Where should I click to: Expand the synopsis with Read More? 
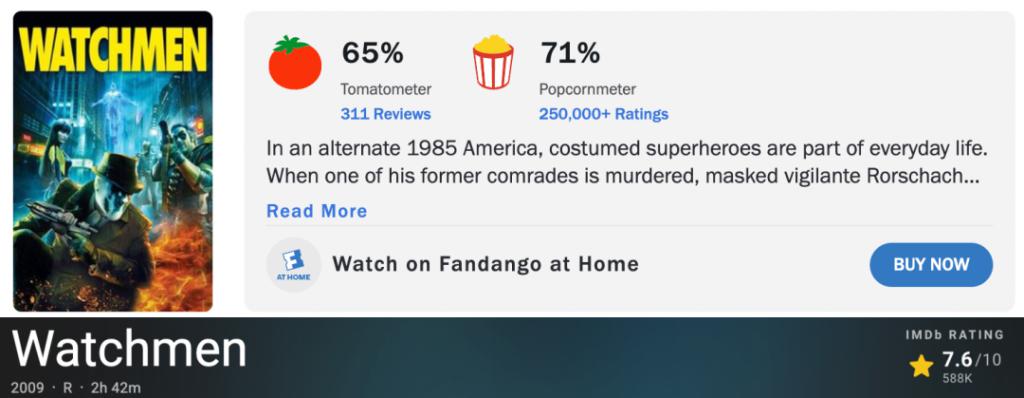click(x=317, y=211)
